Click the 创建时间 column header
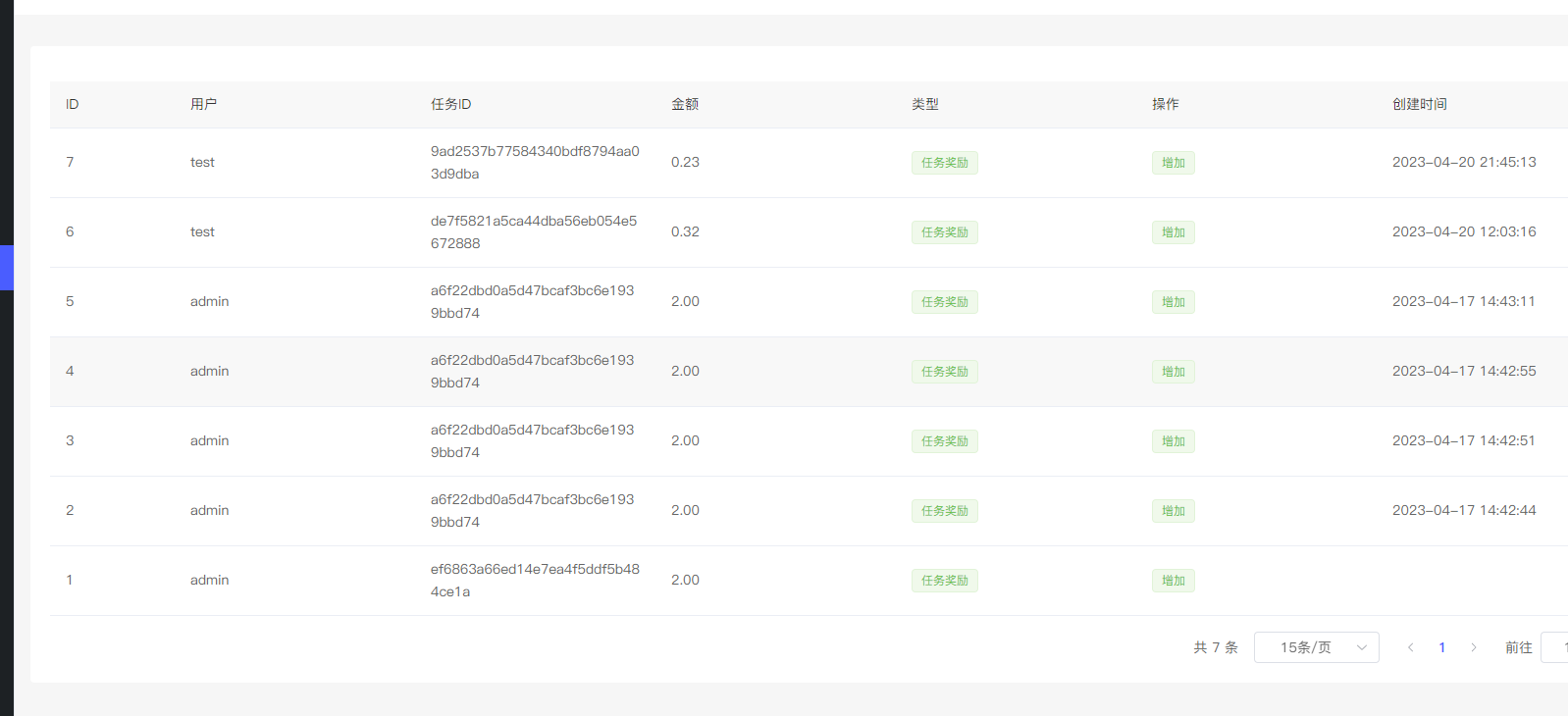Viewport: 1568px width, 716px height. tap(1419, 104)
